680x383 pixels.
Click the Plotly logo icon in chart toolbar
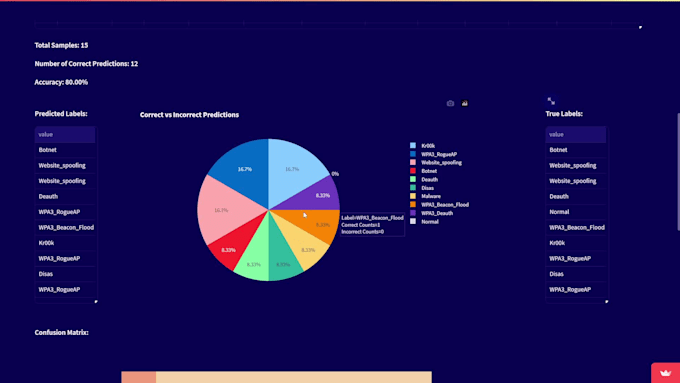coord(464,103)
